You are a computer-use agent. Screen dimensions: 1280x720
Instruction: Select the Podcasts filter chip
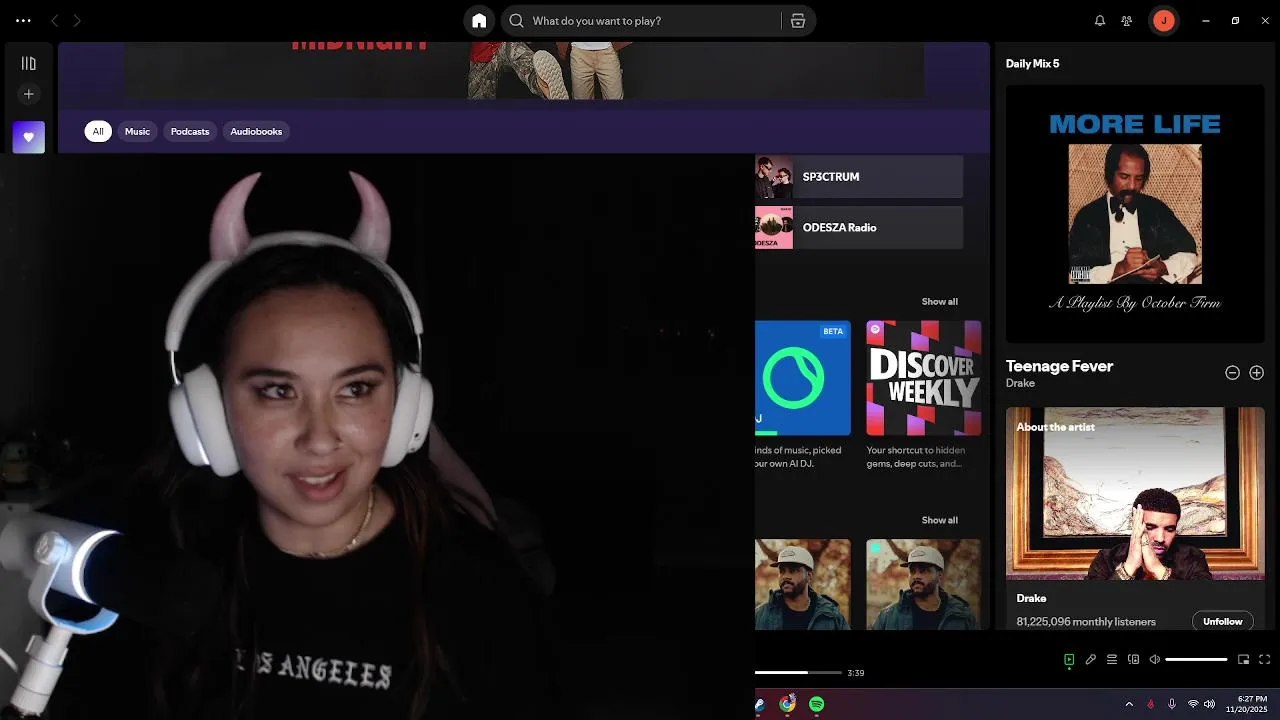(x=190, y=131)
